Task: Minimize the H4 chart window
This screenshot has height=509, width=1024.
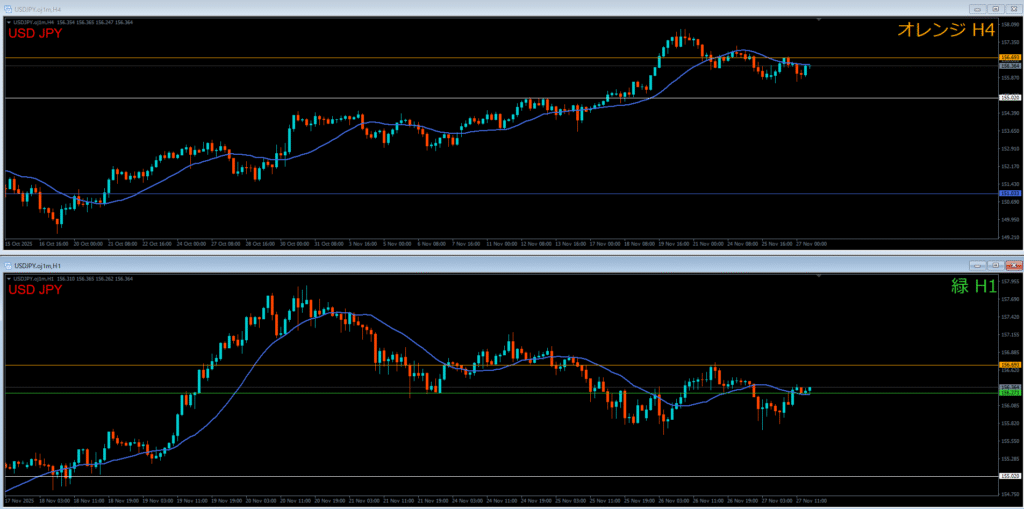Action: click(x=977, y=9)
